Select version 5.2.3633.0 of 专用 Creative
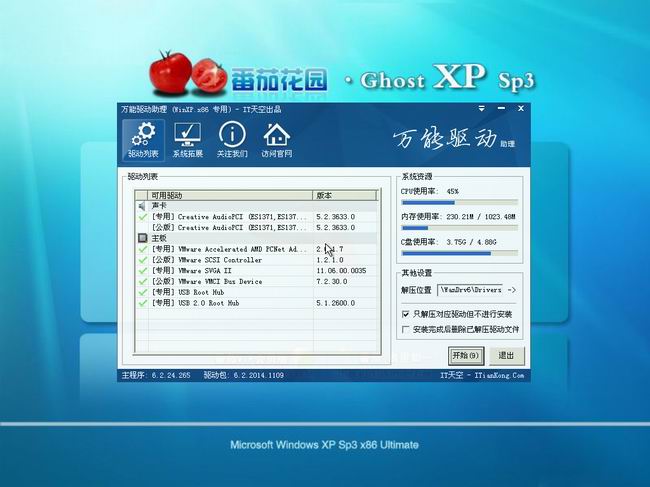Image resolution: width=650 pixels, height=487 pixels. point(335,216)
